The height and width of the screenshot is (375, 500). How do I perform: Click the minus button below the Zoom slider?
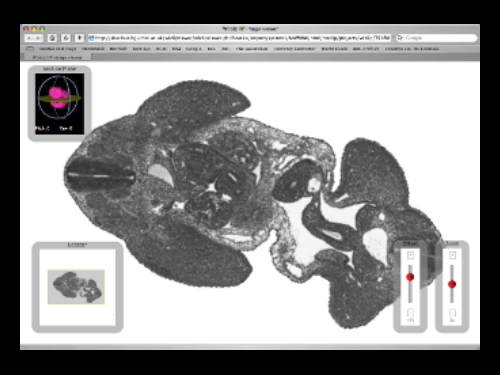coord(452,313)
